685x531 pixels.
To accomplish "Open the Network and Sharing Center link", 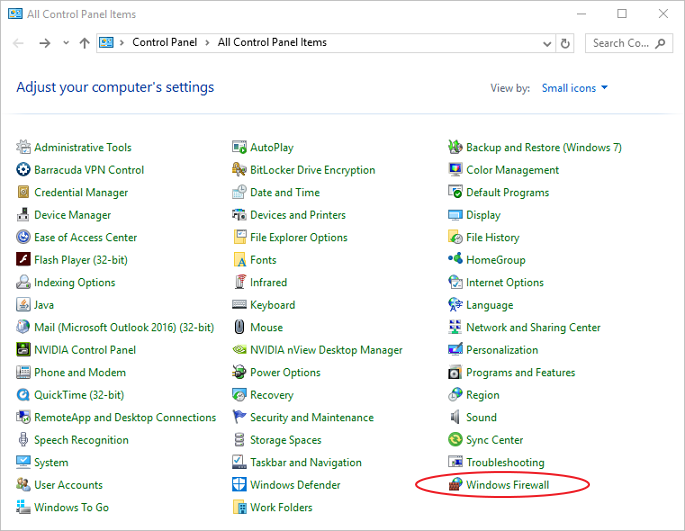I will click(533, 327).
